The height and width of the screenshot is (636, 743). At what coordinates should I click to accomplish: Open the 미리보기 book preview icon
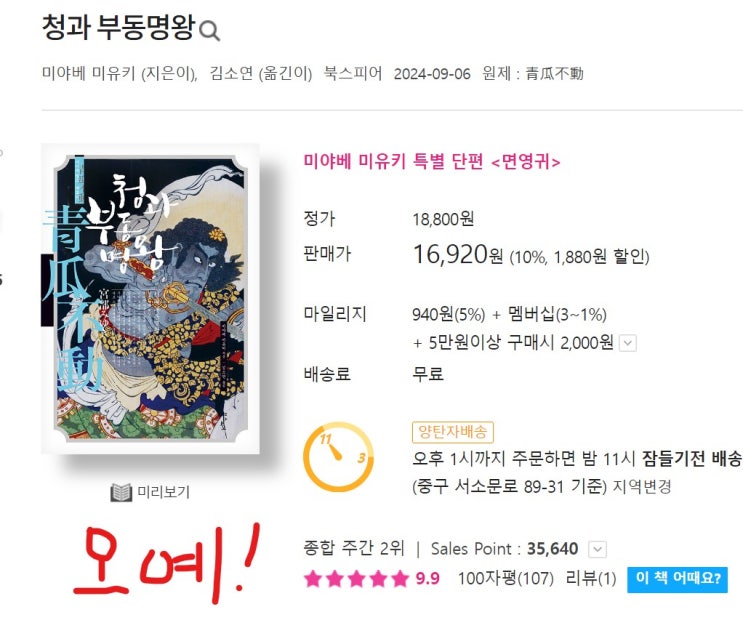point(121,493)
